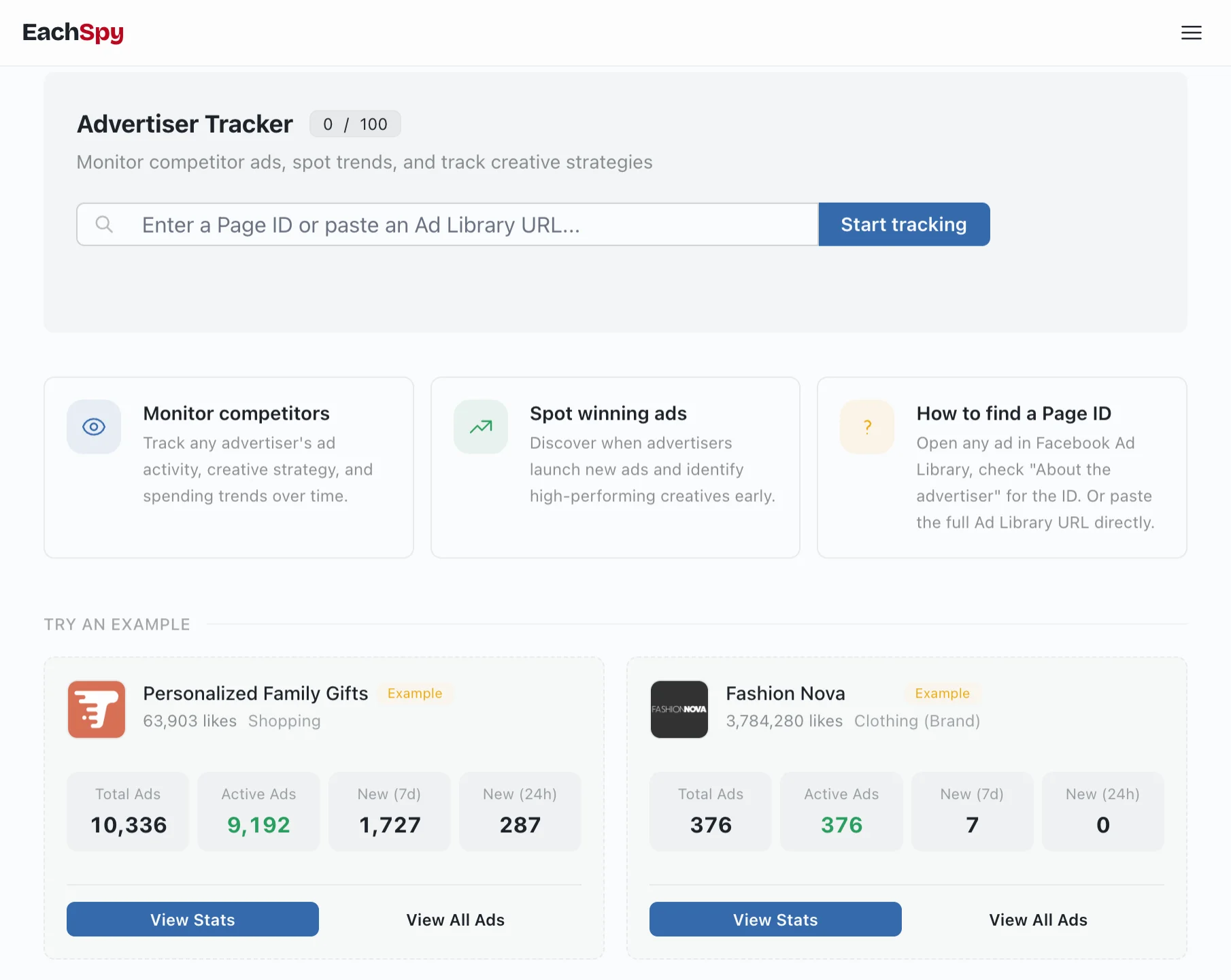Click the 63,903 likes text

(x=190, y=721)
